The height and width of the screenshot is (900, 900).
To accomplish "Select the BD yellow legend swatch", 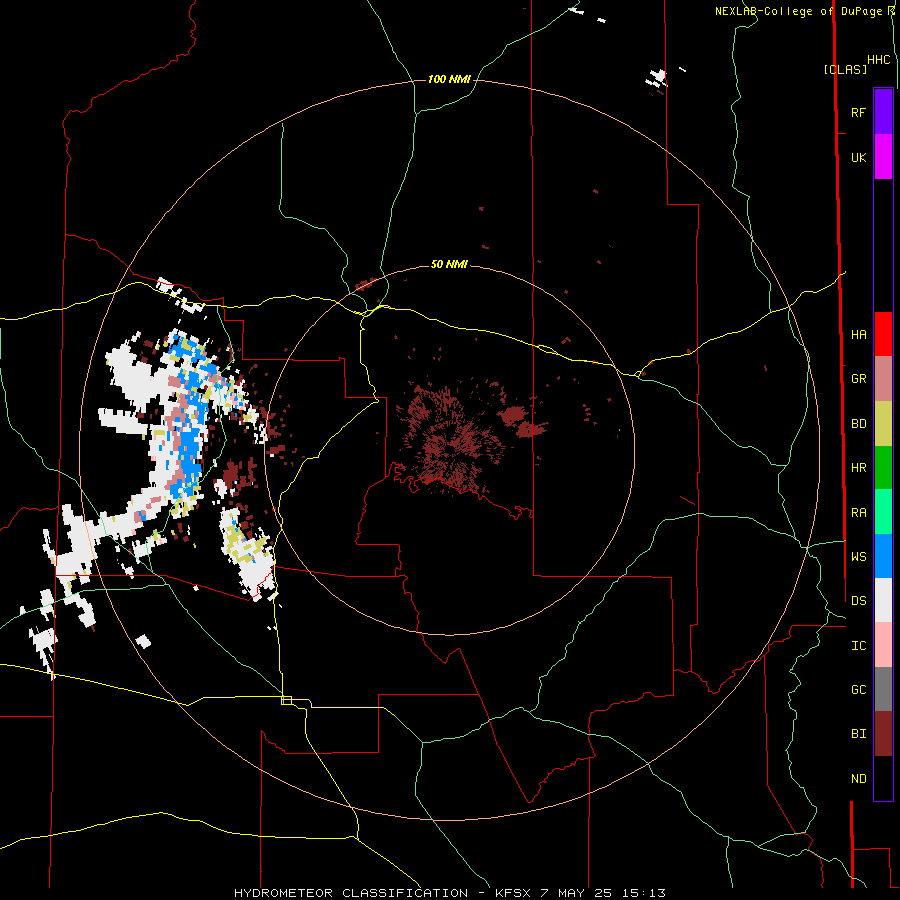I will pos(883,424).
